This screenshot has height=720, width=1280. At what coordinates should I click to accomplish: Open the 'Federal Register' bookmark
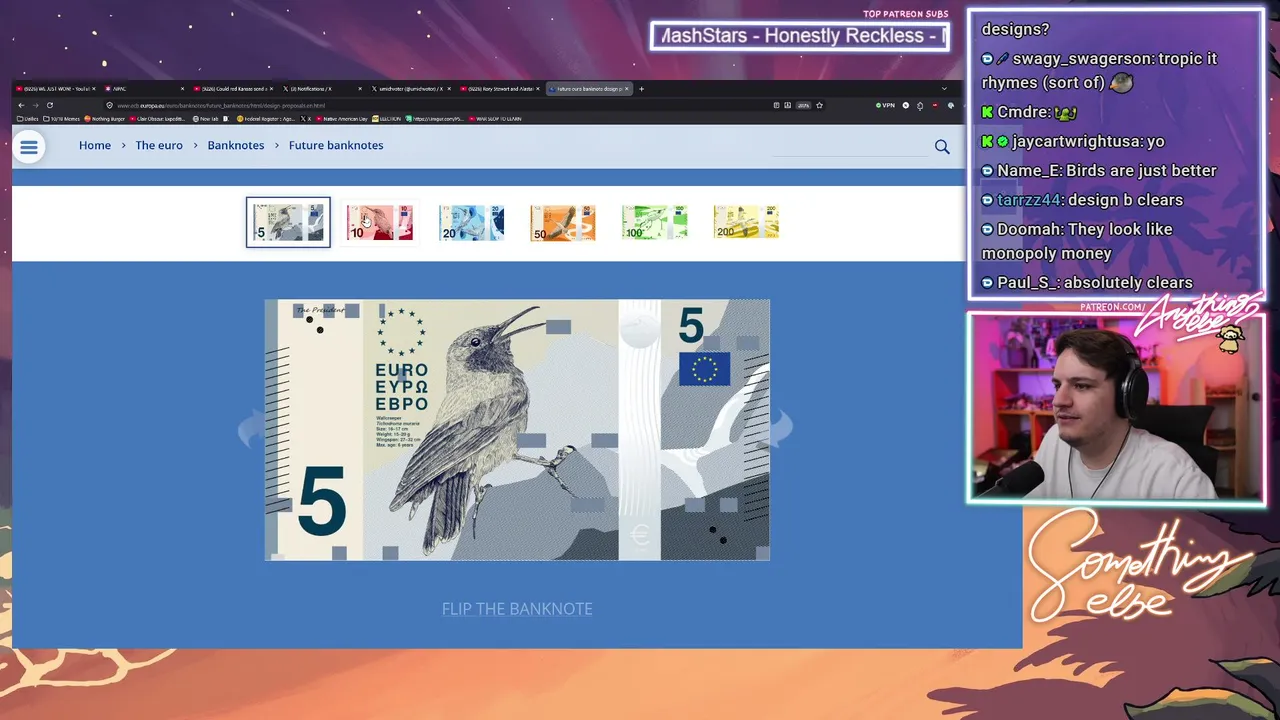(x=266, y=119)
